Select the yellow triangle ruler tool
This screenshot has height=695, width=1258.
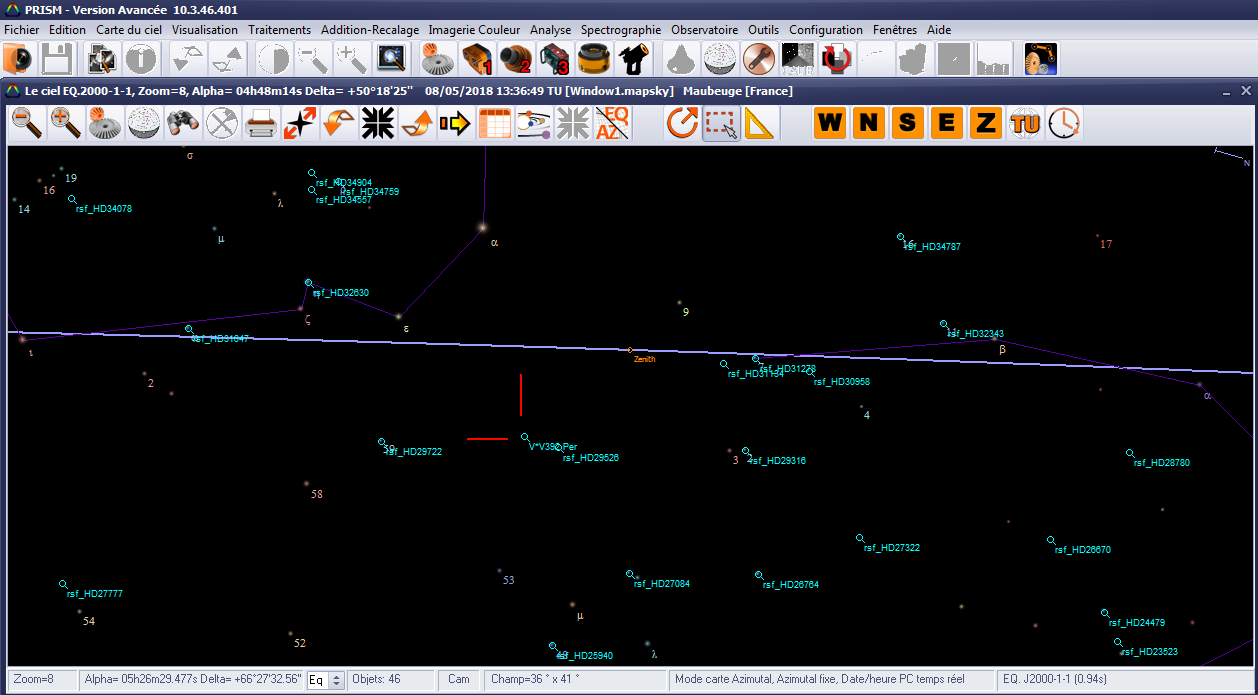pos(760,124)
